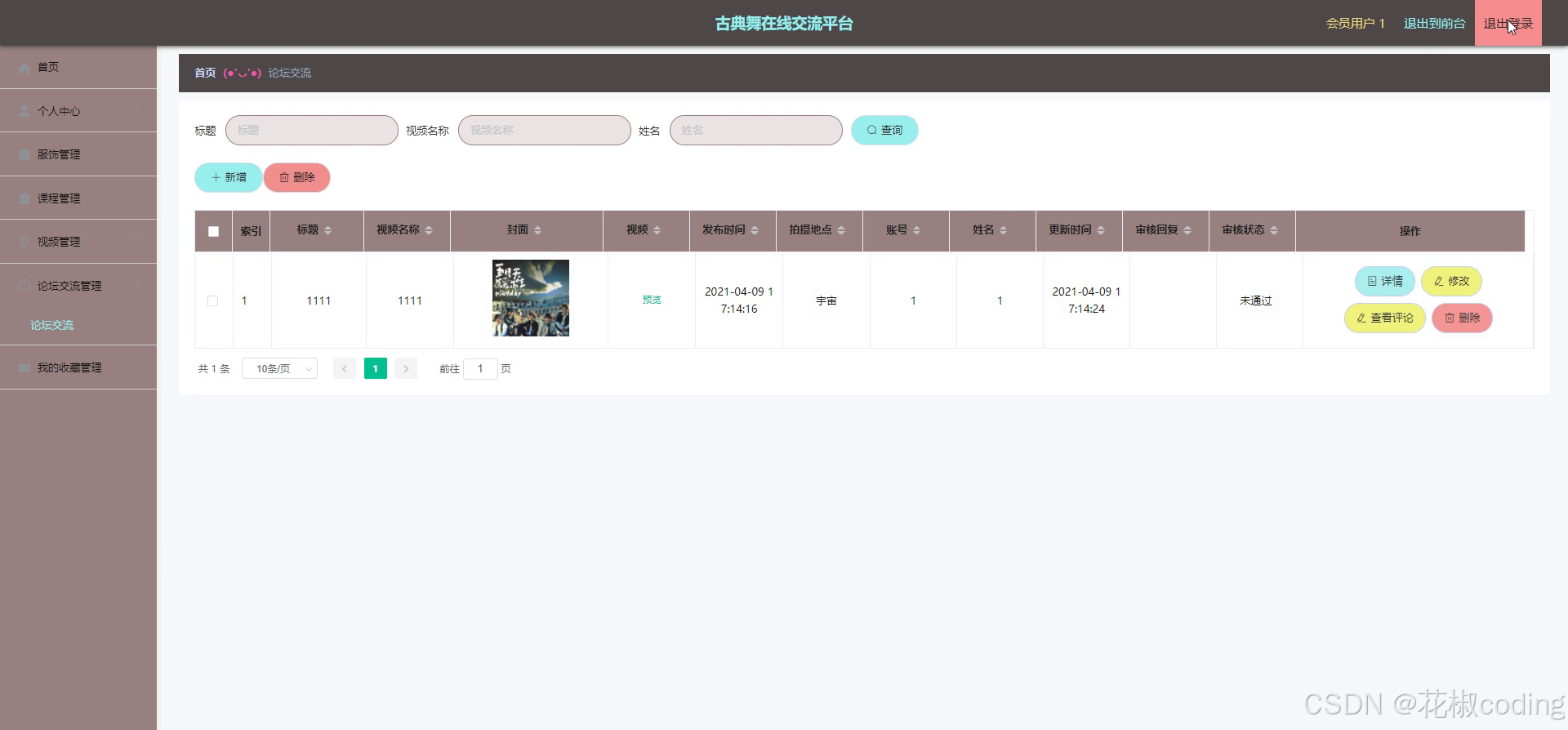Focus the 视频名称 search input field
Viewport: 1568px width, 730px height.
pyautogui.click(x=545, y=130)
